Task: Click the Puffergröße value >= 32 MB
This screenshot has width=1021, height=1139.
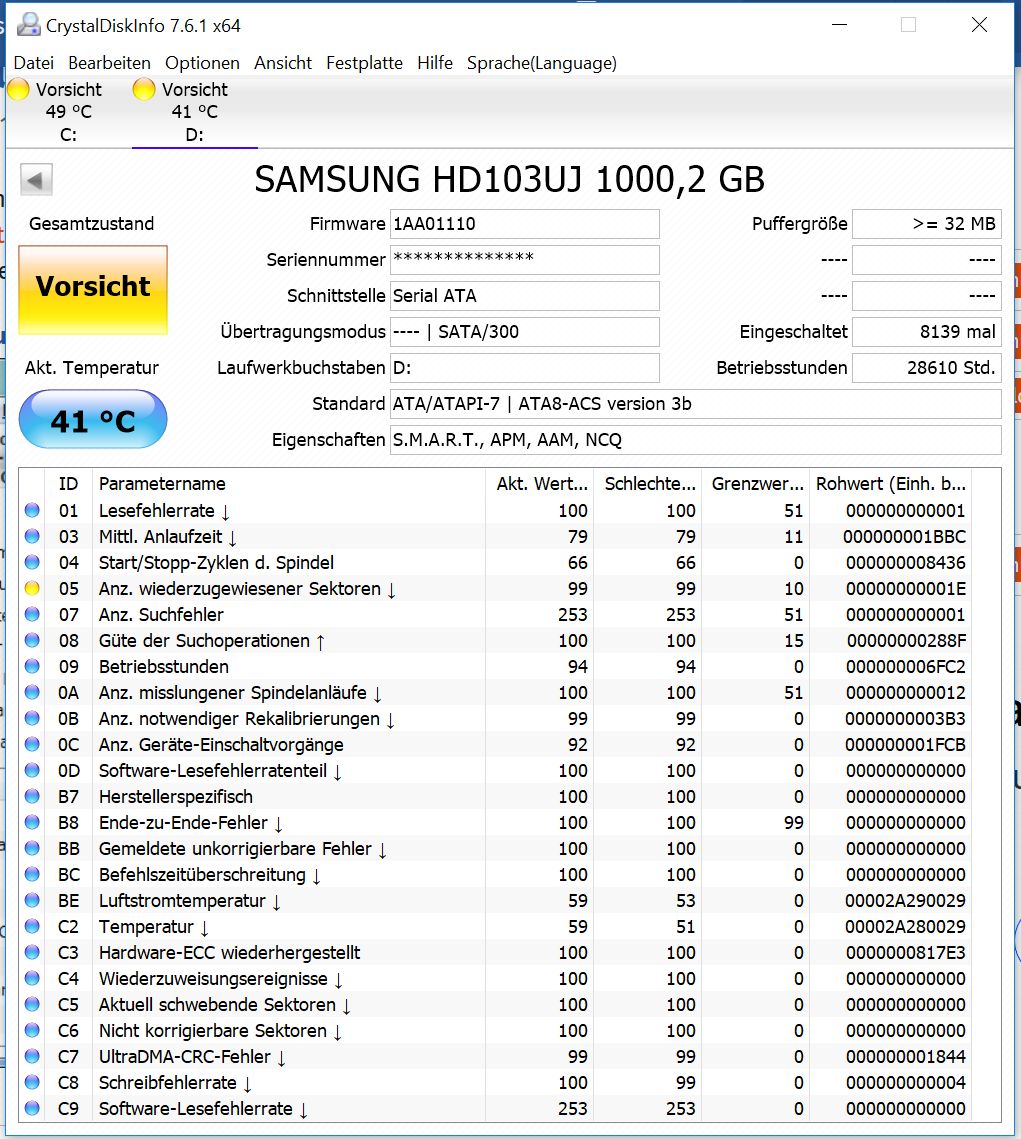Action: tap(927, 224)
